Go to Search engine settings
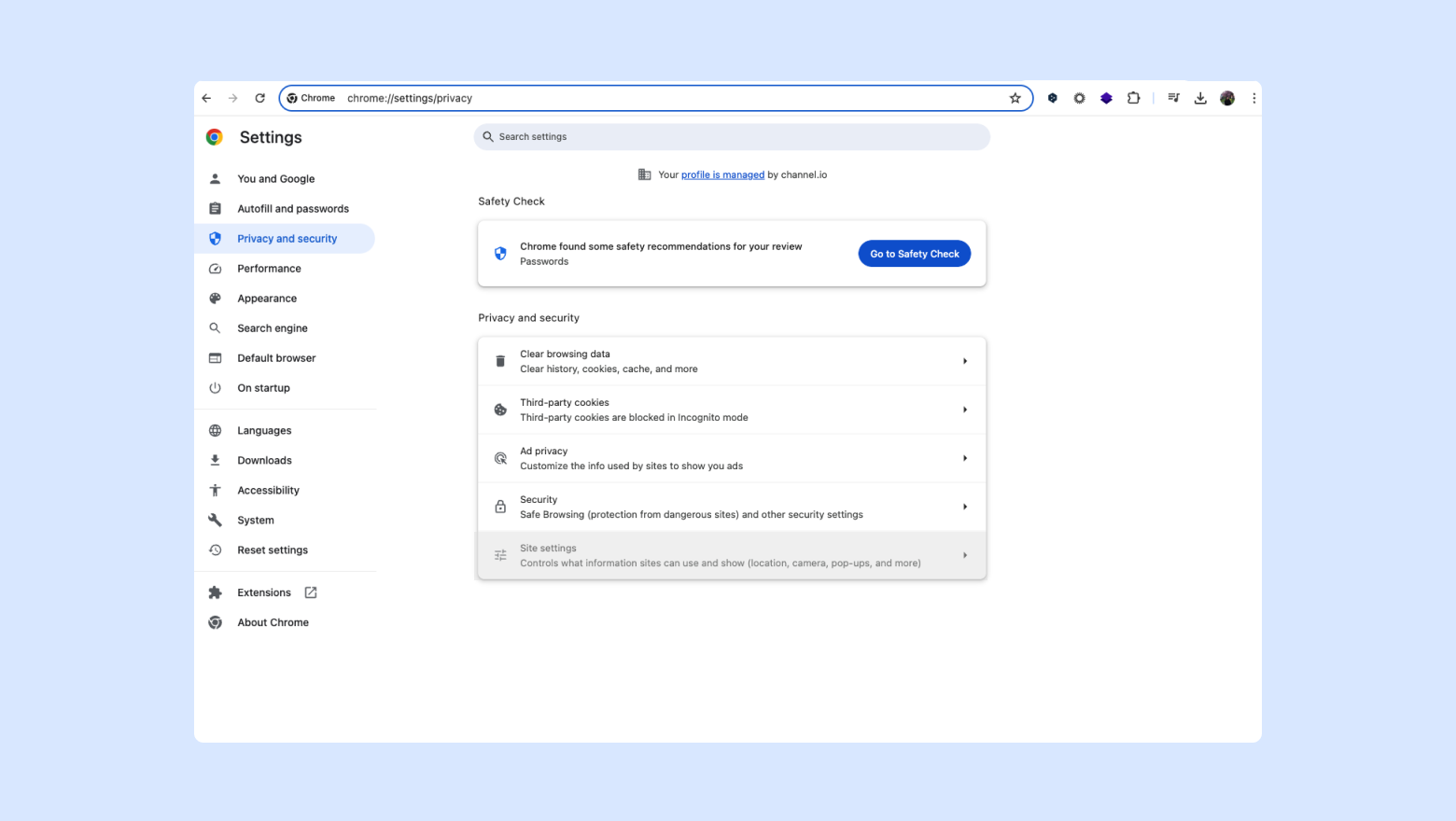The height and width of the screenshot is (821, 1456). tap(272, 328)
